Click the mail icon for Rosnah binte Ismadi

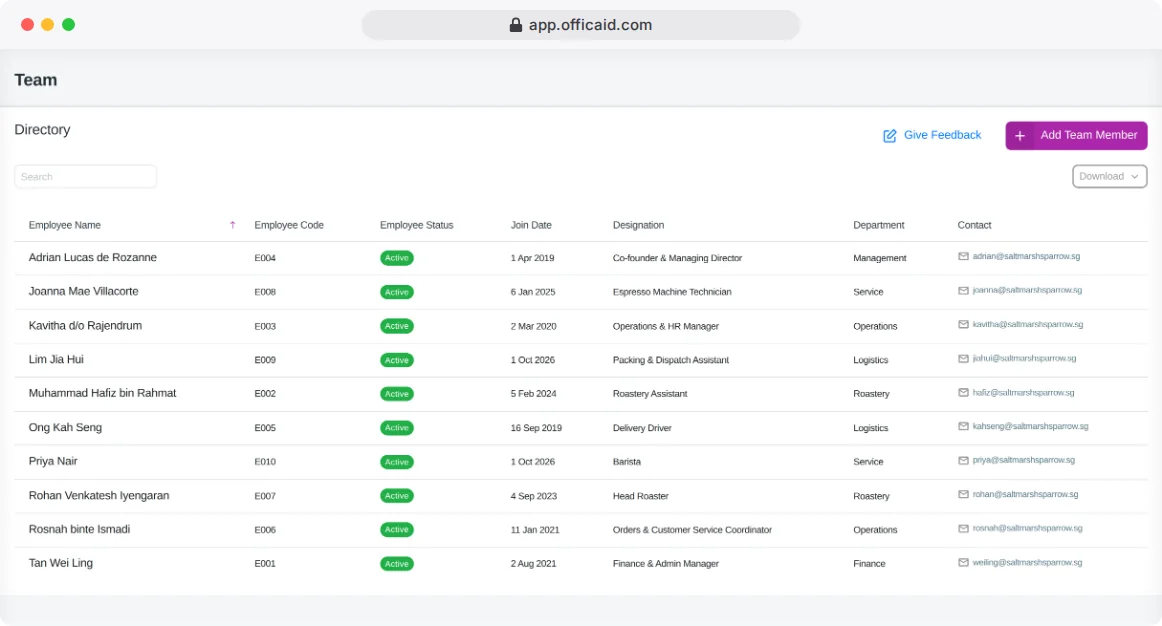click(x=963, y=528)
